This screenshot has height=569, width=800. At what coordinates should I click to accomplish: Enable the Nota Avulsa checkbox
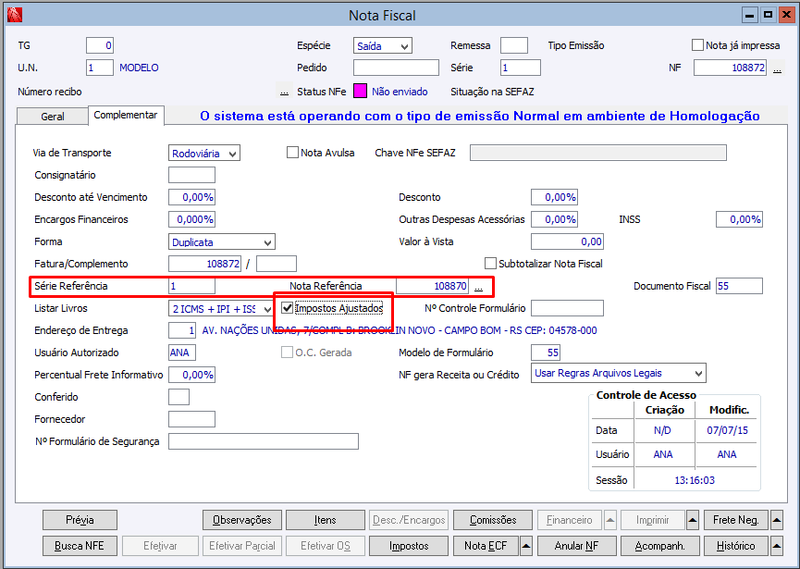(x=292, y=153)
